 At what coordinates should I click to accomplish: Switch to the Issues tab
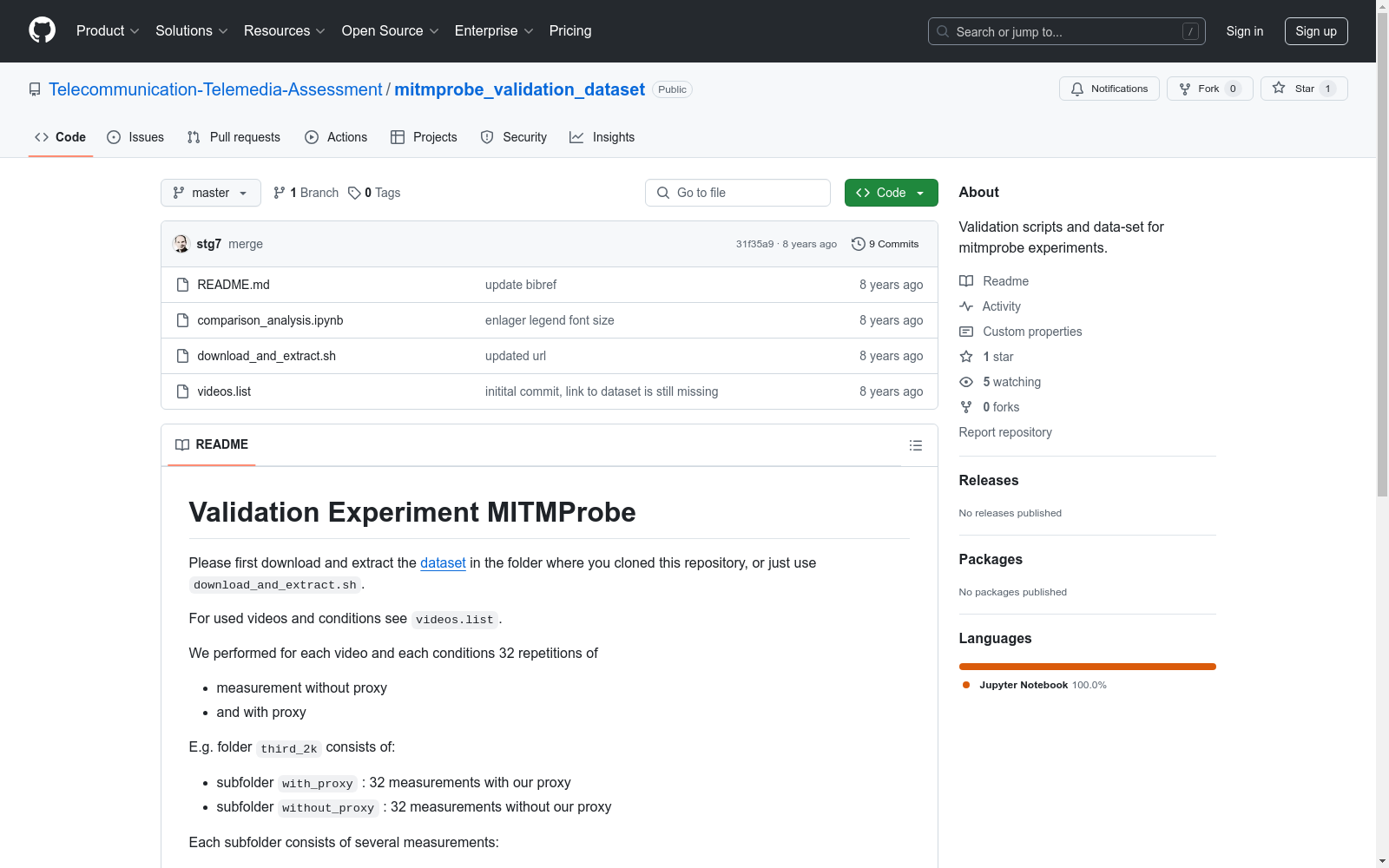point(135,137)
